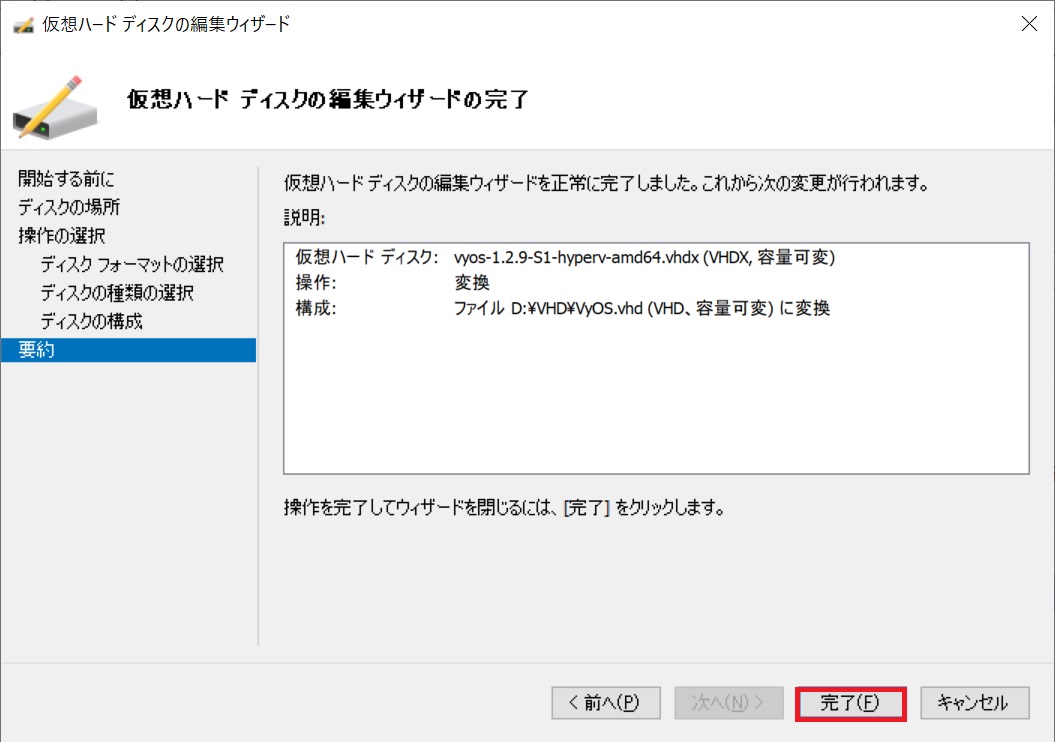Select the ディスク フォーマットの選択 step
This screenshot has height=742, width=1055.
coord(132,264)
